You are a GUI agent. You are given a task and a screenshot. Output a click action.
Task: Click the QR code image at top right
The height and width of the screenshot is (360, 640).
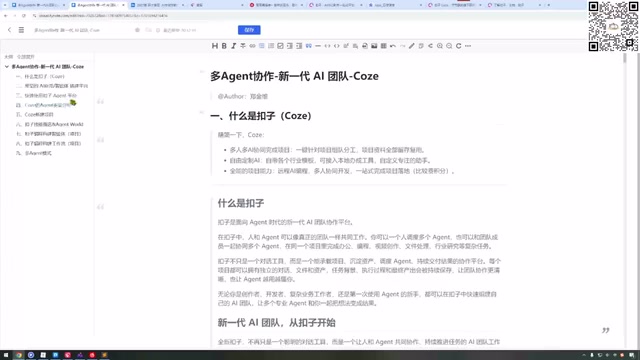(613, 26)
